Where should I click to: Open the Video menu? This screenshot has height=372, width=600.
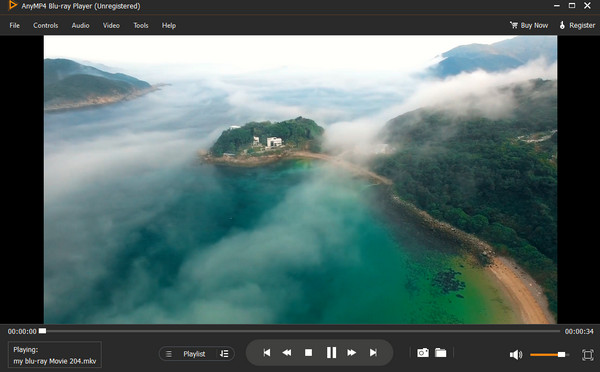coord(111,26)
